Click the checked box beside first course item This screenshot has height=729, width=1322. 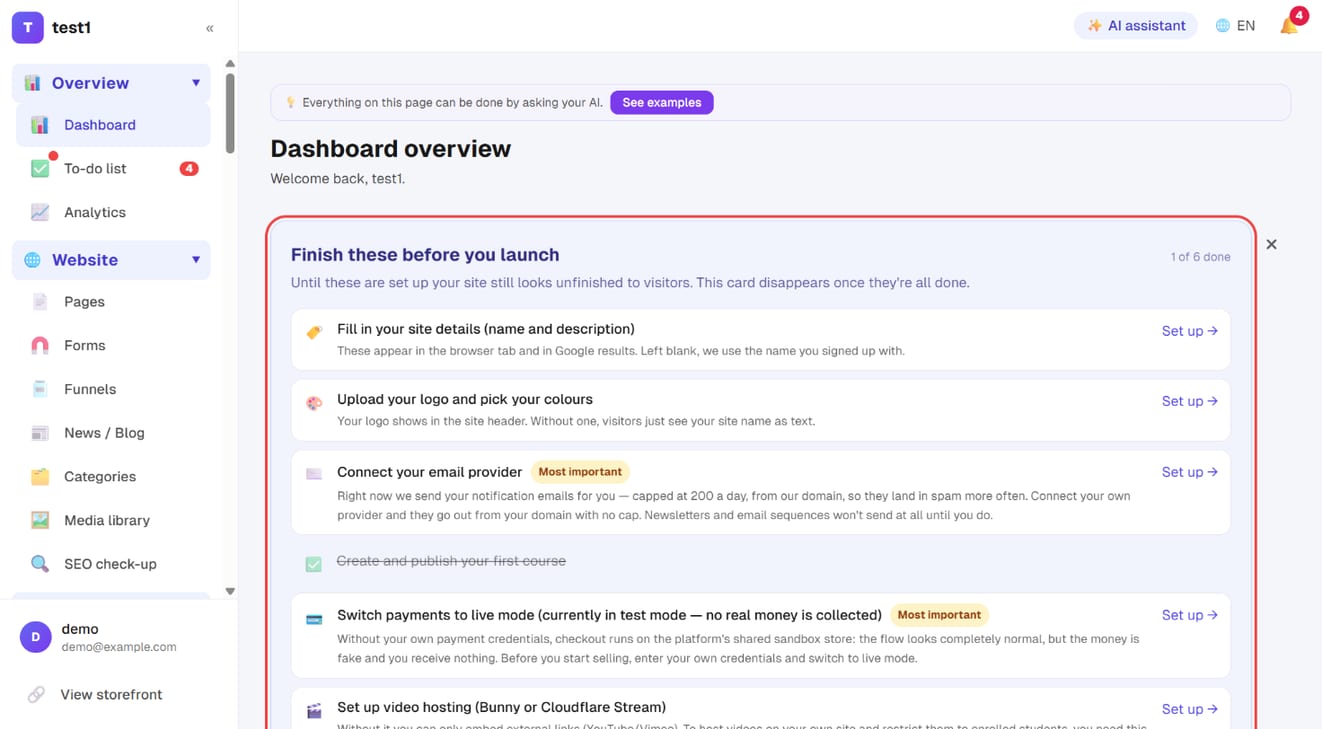[x=314, y=564]
